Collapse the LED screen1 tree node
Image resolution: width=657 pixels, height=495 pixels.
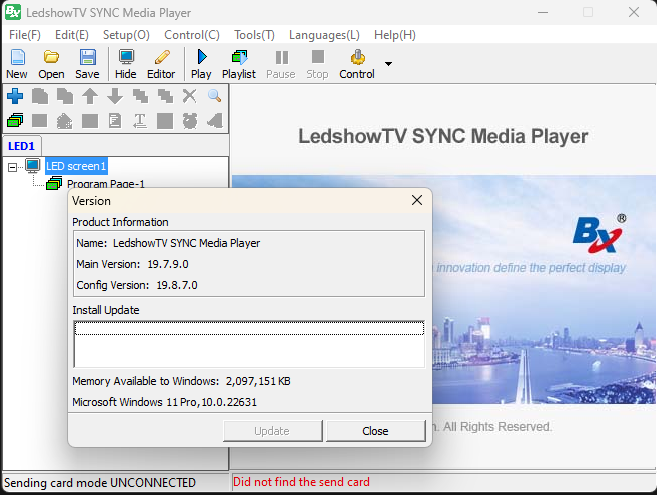(x=13, y=168)
